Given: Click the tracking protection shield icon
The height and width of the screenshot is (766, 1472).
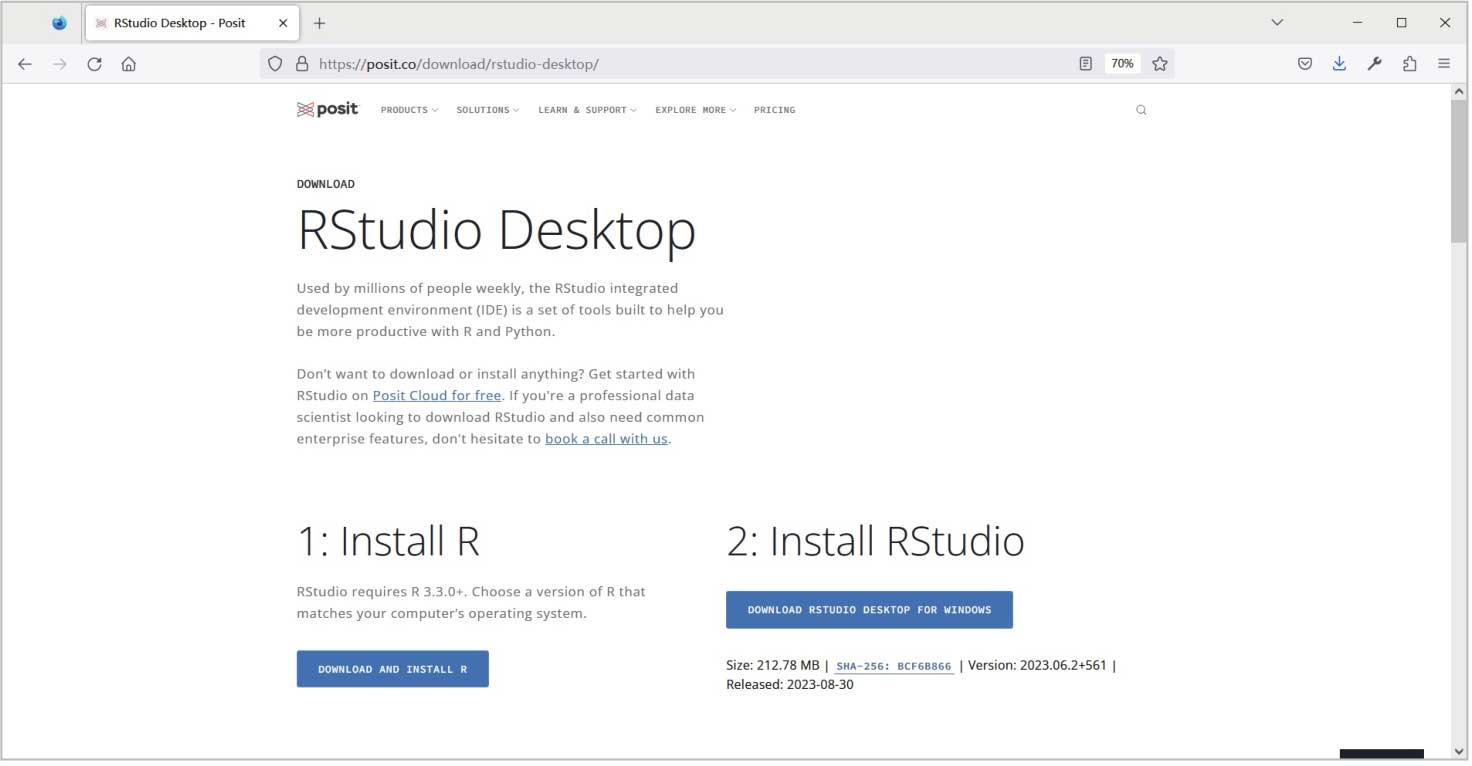Looking at the screenshot, I should point(277,64).
